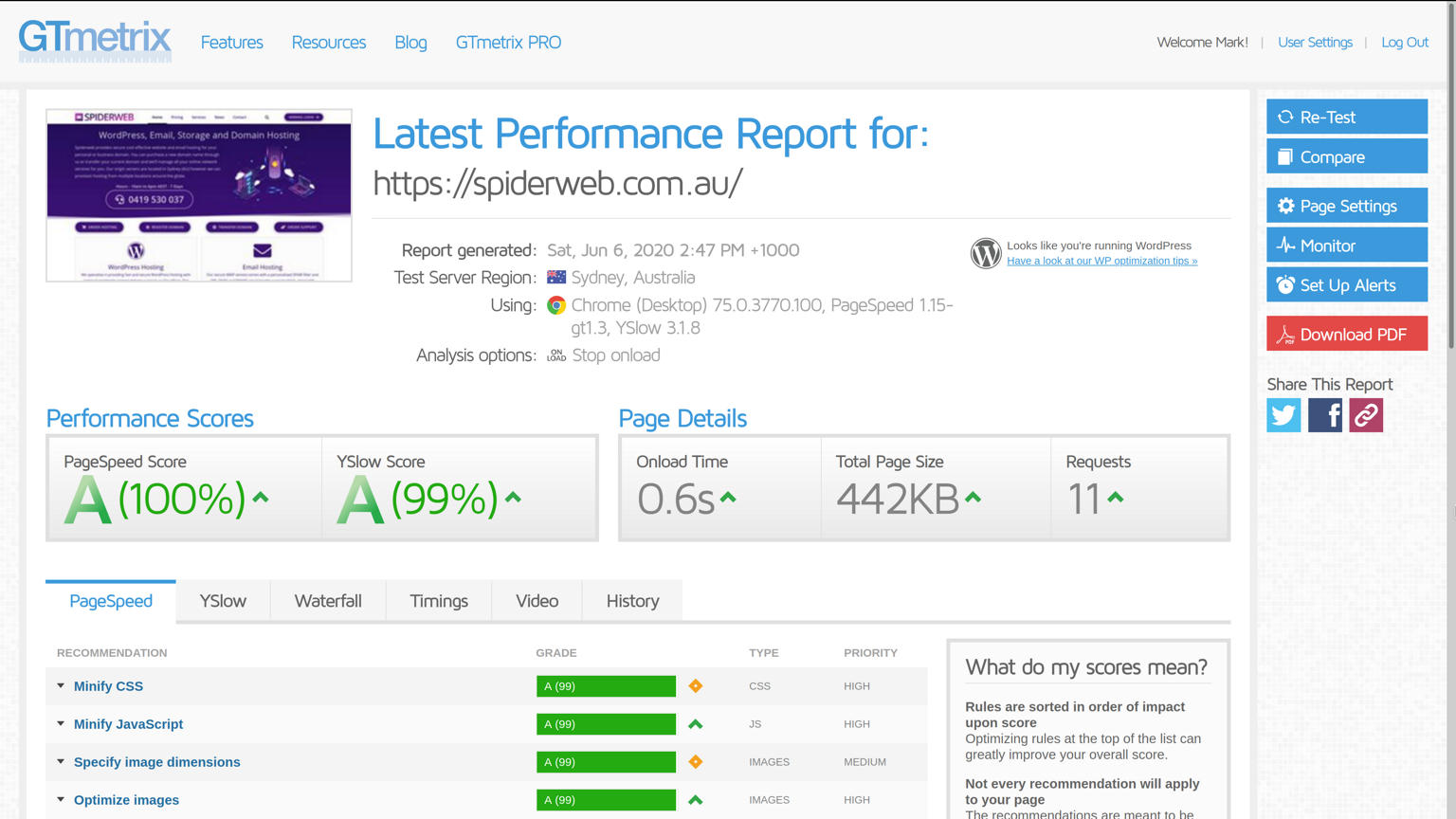The image size is (1456, 819).
Task: Open the Timings tab
Action: click(x=439, y=601)
